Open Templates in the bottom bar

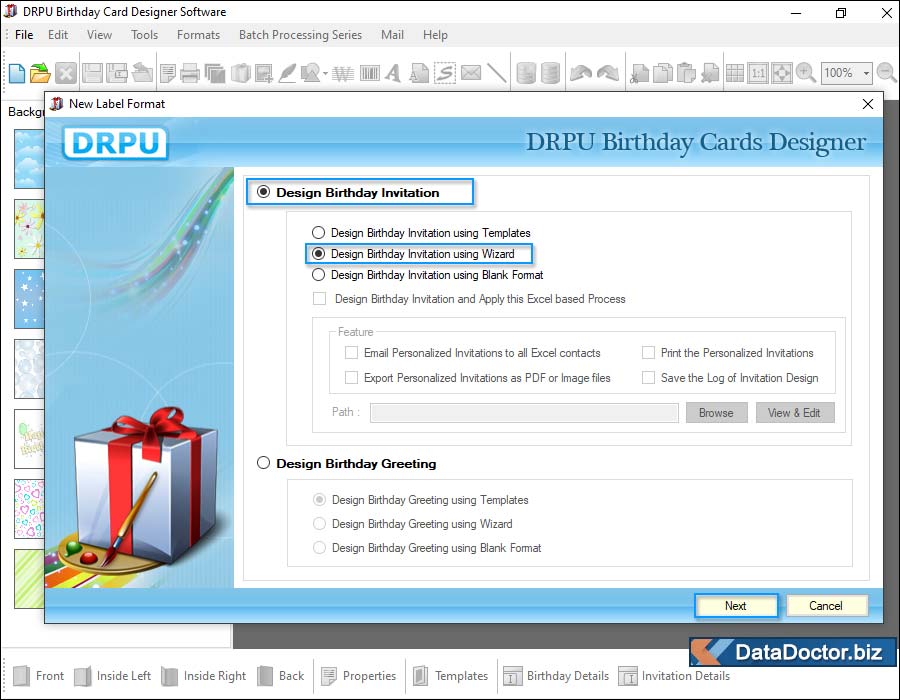pyautogui.click(x=451, y=675)
